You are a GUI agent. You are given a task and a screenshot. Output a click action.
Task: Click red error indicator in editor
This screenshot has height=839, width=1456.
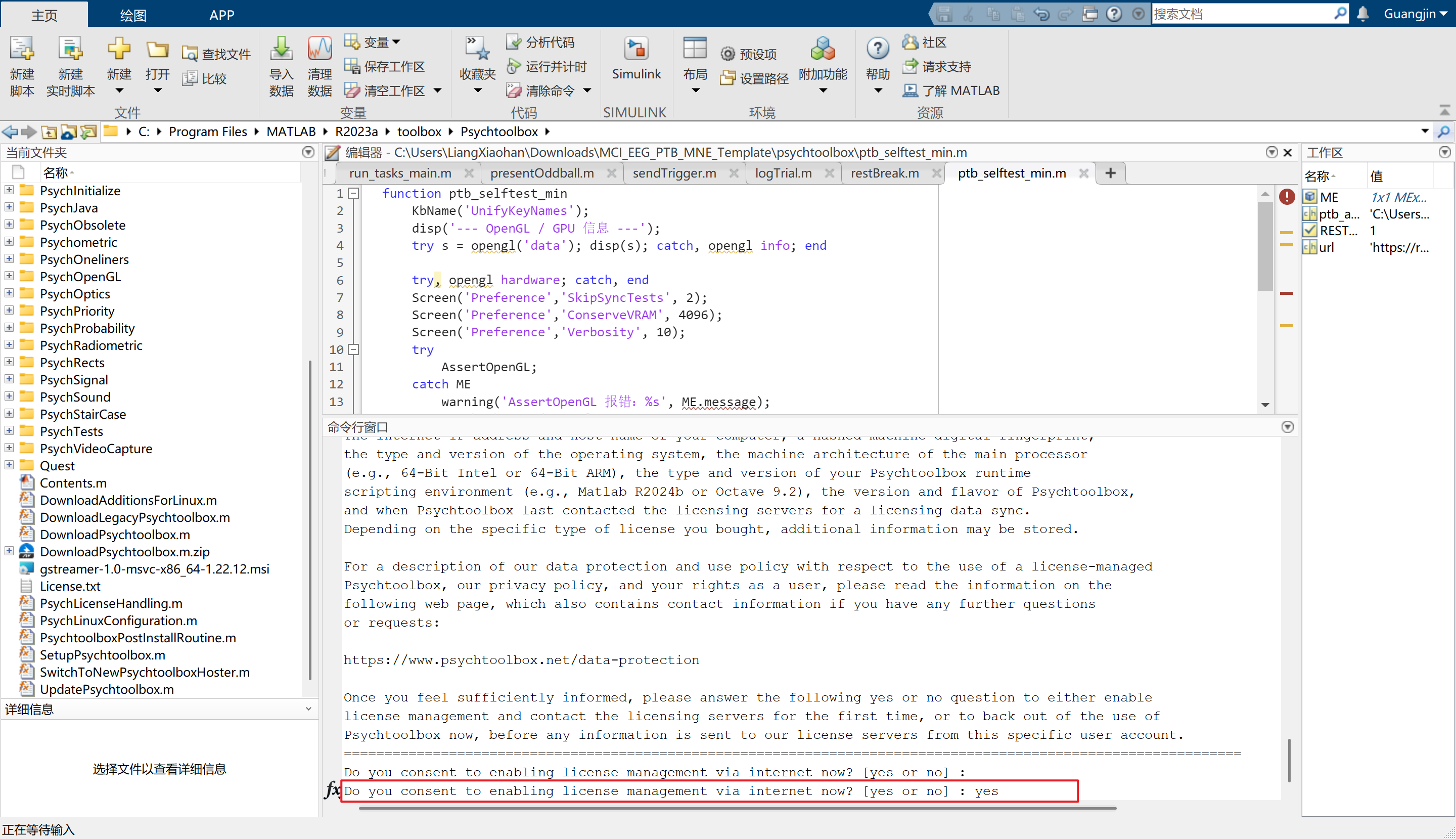tap(1287, 197)
